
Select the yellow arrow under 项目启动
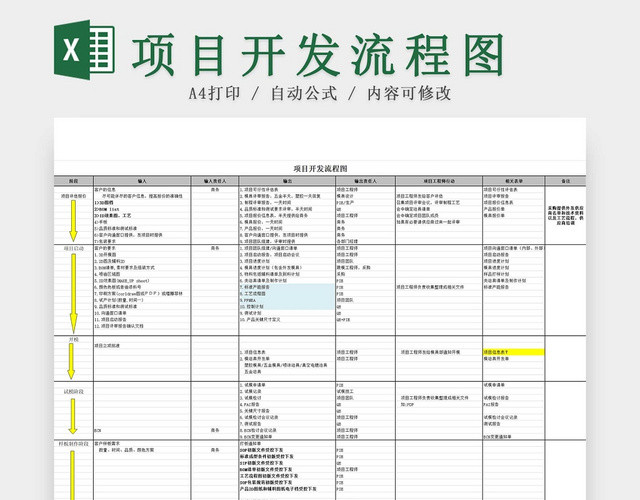click(73, 293)
